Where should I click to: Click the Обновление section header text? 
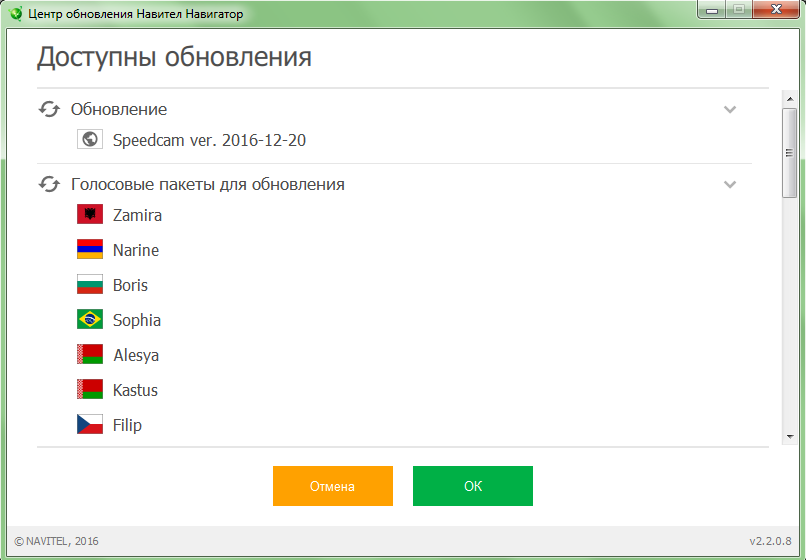119,110
